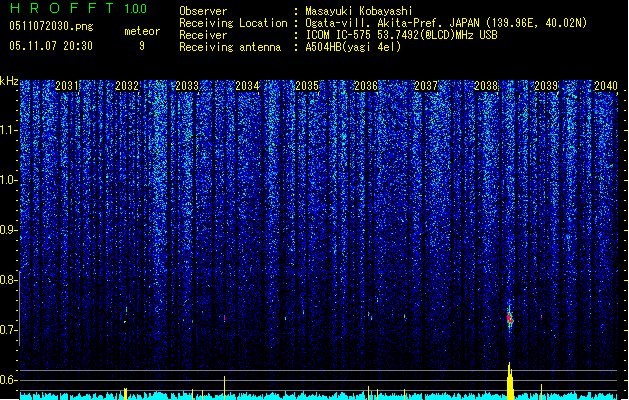The image size is (629, 400).
Task: Click the 'Receiving Location' label
Action: coord(233,23)
